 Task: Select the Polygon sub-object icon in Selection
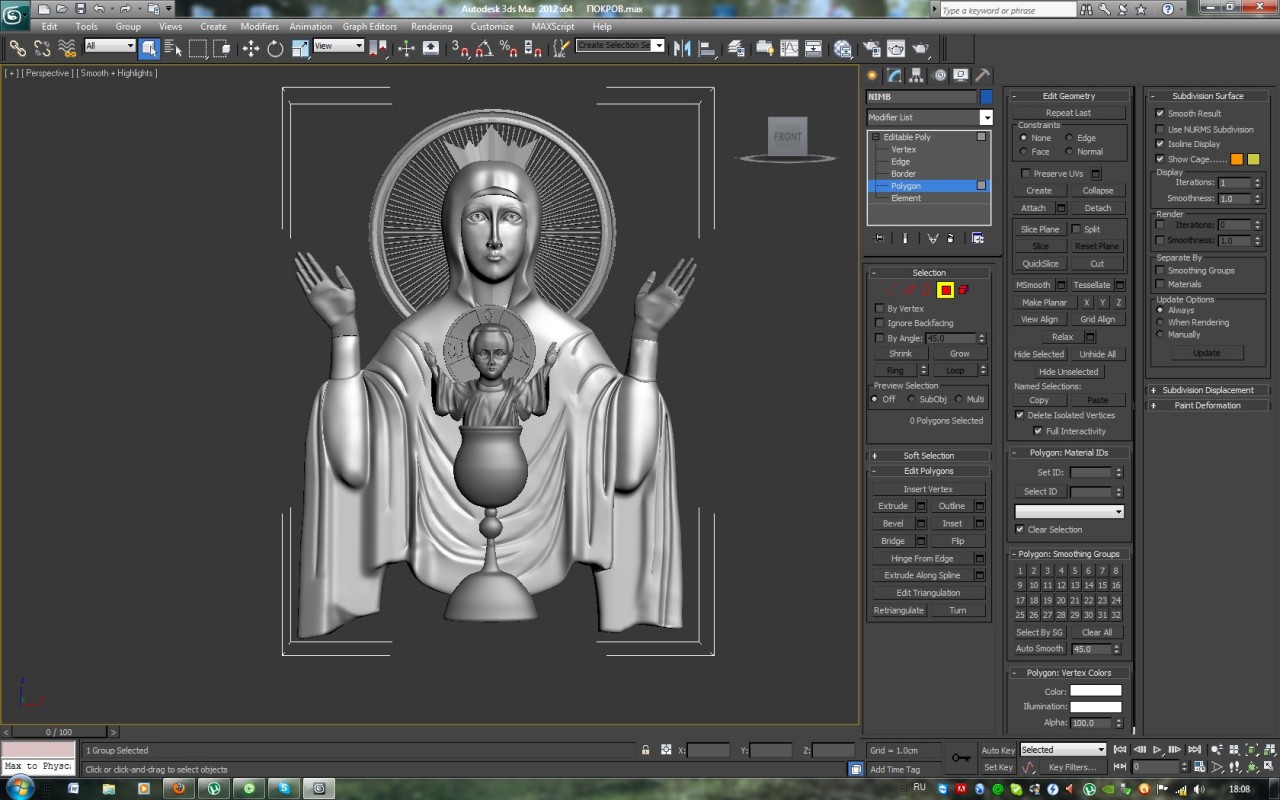point(945,290)
